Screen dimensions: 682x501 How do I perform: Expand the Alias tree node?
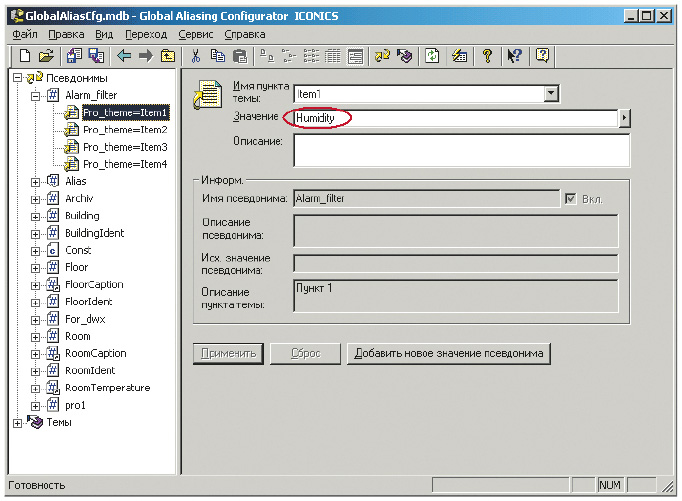tap(35, 182)
